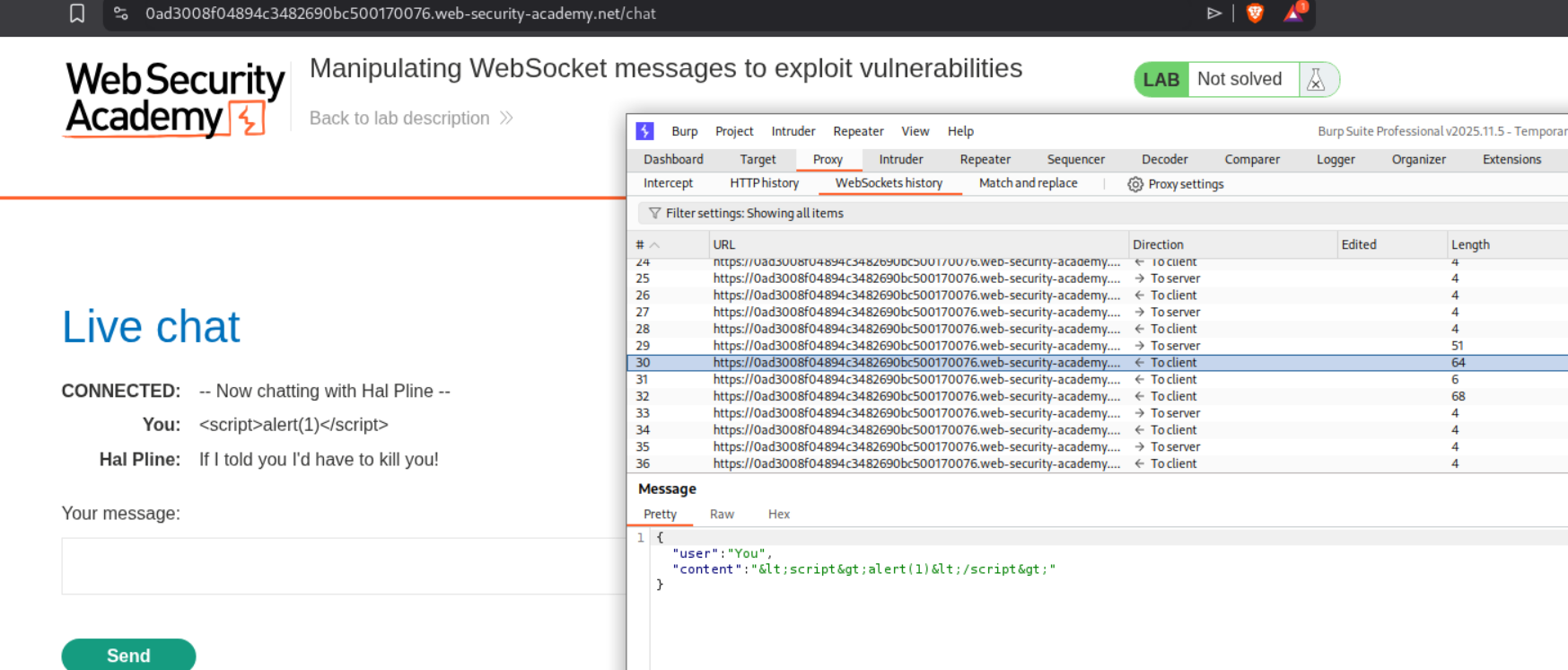Click the send arrow icon in address bar
Screen dimensions: 1568x670
(1213, 13)
